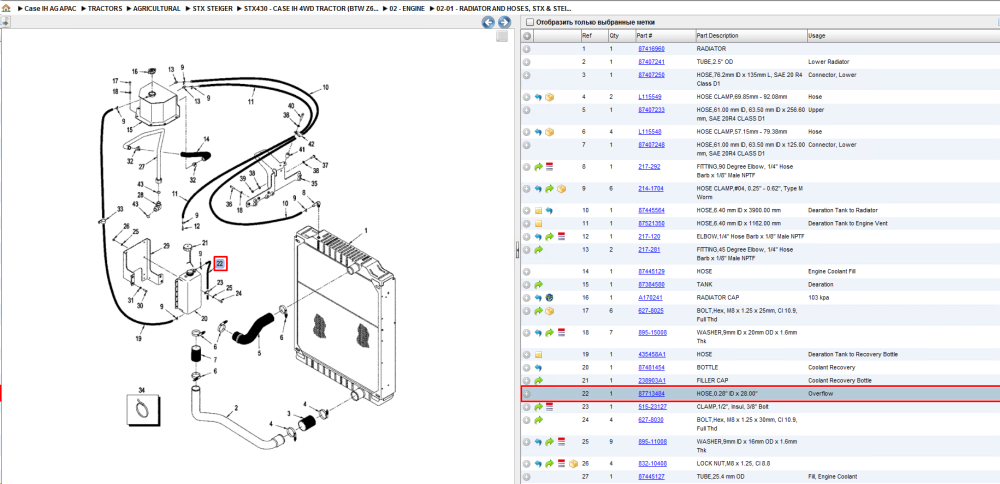Click red lines icon in ELBOW 217-120 row

pos(561,237)
